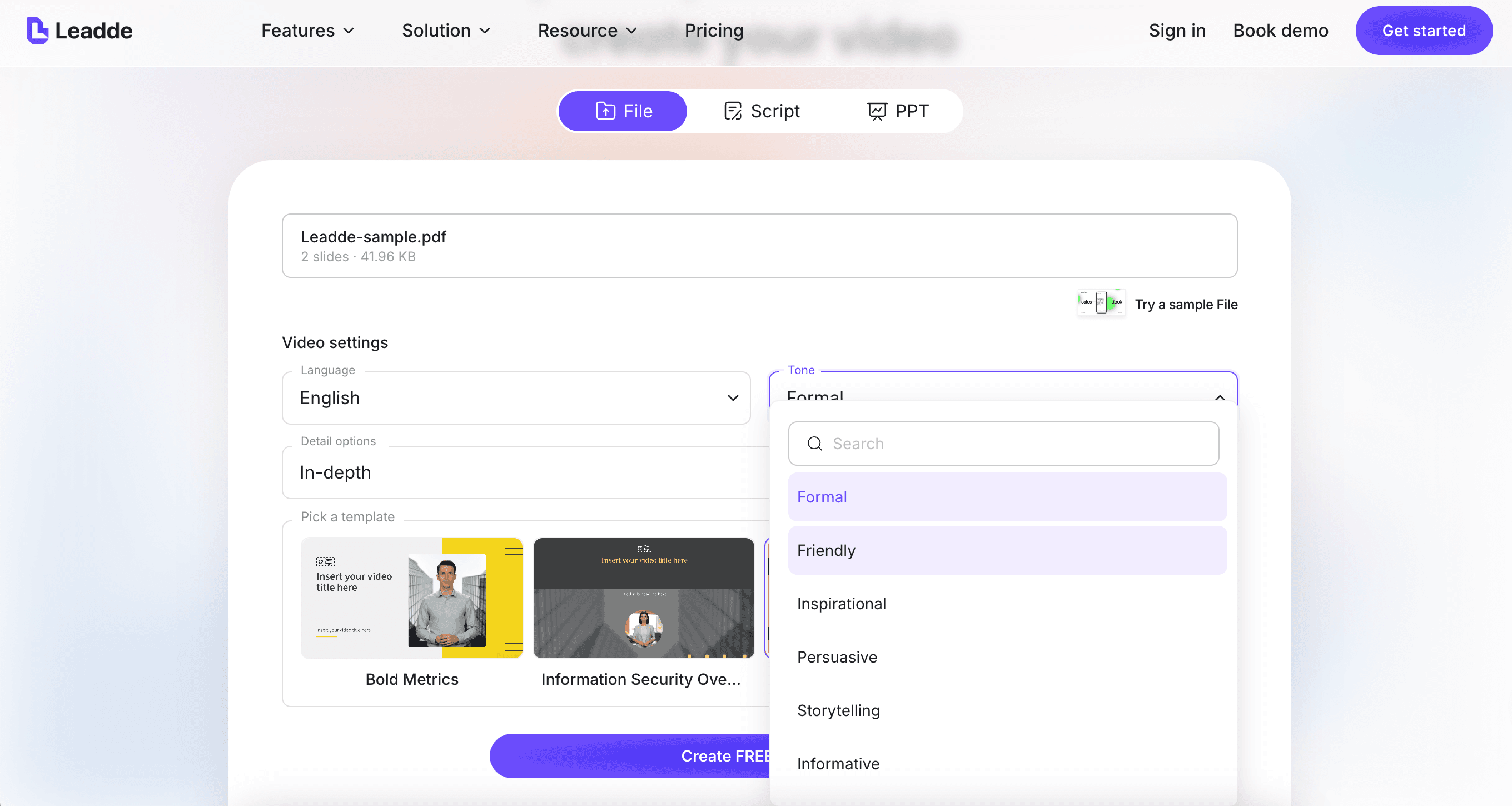Open the Language dropdown showing English
Viewport: 1512px width, 806px height.
[516, 398]
